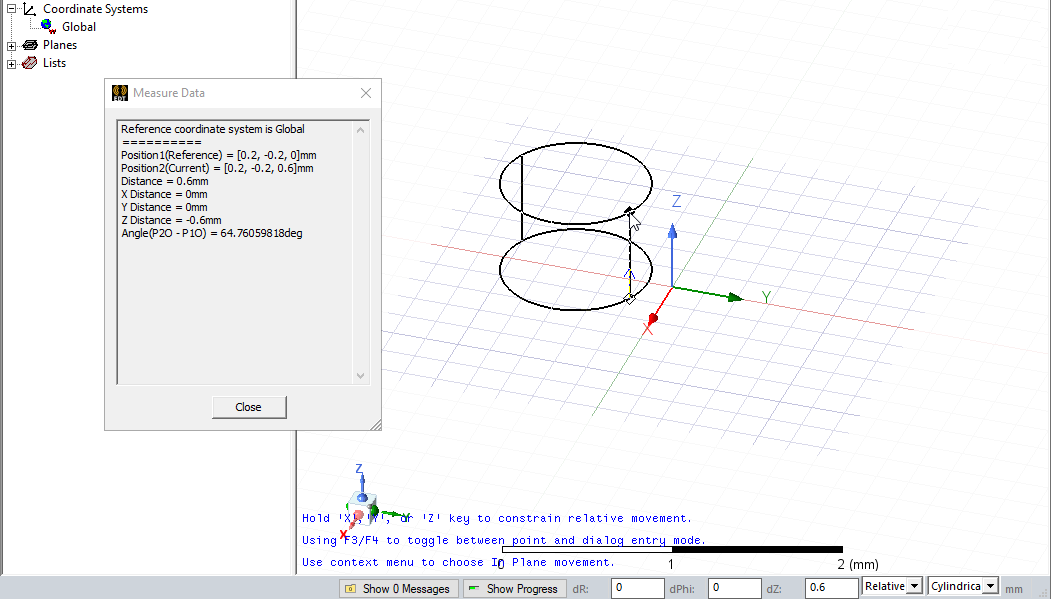
Task: Click the blue Z axis arrow in viewport
Action: click(672, 232)
